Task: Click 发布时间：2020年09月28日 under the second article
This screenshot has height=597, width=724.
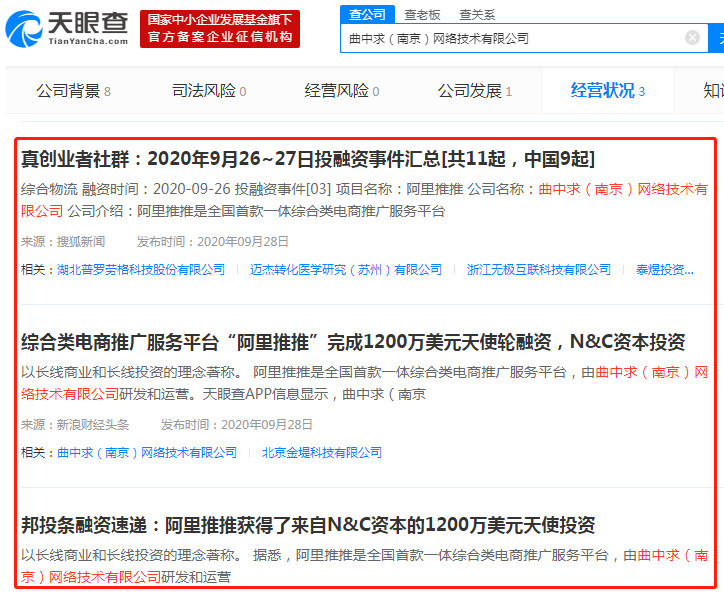Action: click(237, 425)
